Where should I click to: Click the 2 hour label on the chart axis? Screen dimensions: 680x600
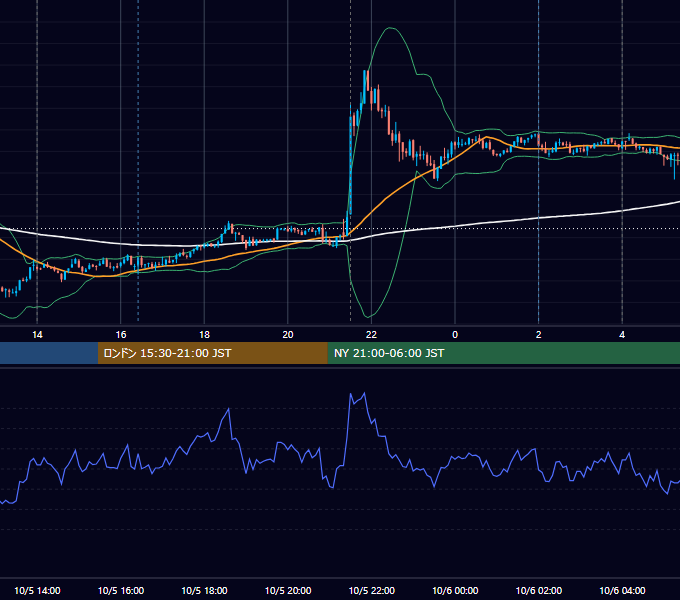(x=538, y=335)
